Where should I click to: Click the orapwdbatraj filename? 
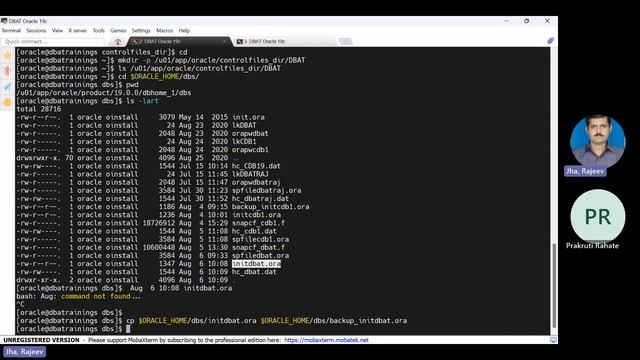[256, 182]
